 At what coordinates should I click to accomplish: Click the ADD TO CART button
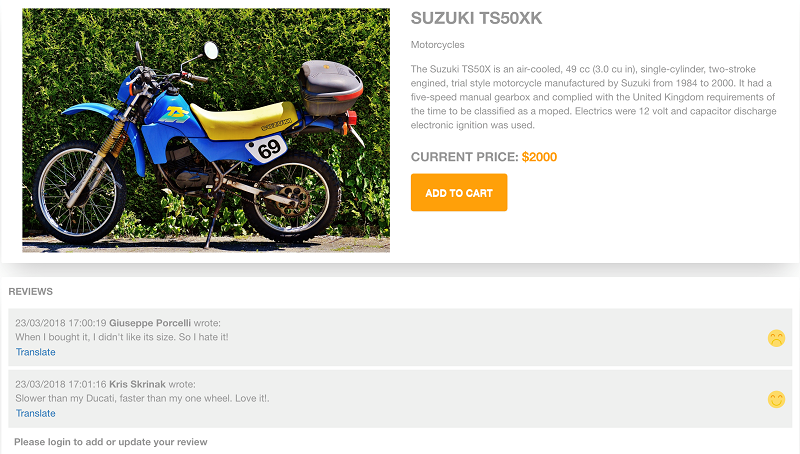point(459,192)
